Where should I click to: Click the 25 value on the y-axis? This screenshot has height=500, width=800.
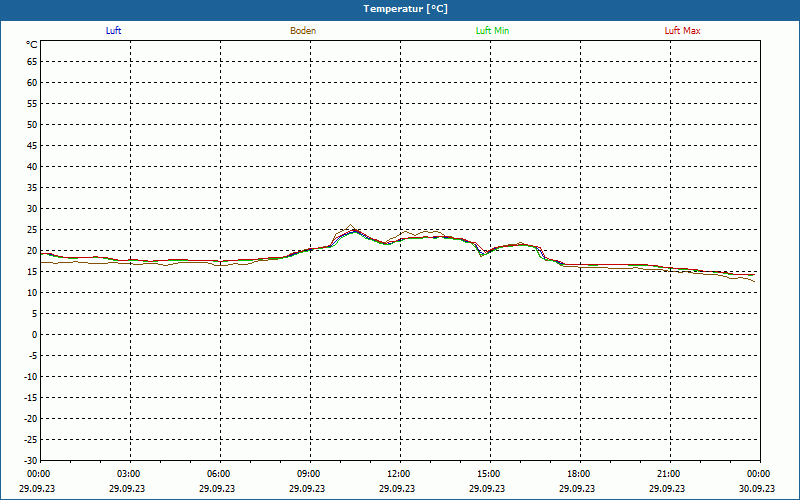[32, 230]
